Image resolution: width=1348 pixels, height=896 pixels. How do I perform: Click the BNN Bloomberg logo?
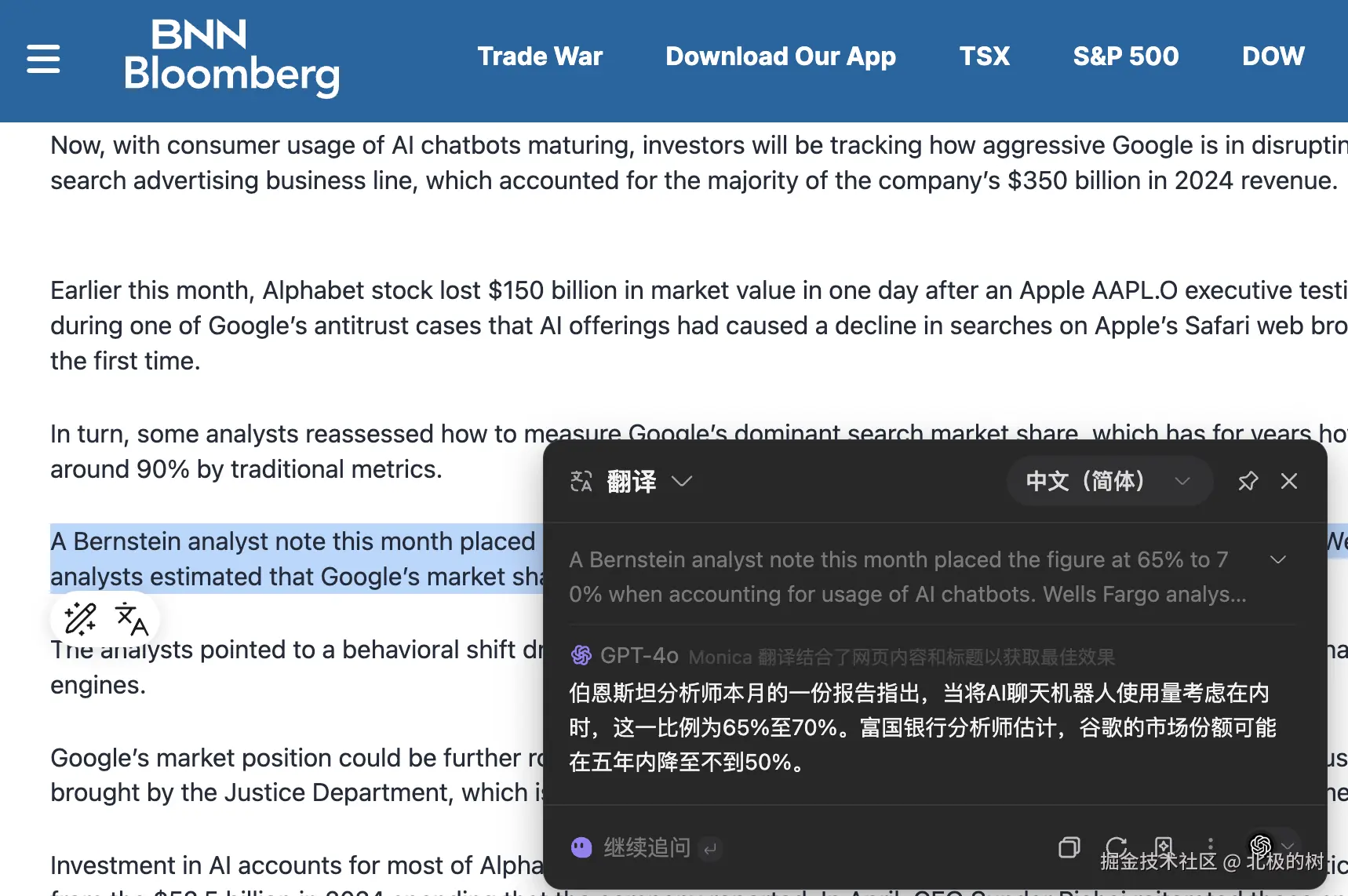(231, 59)
